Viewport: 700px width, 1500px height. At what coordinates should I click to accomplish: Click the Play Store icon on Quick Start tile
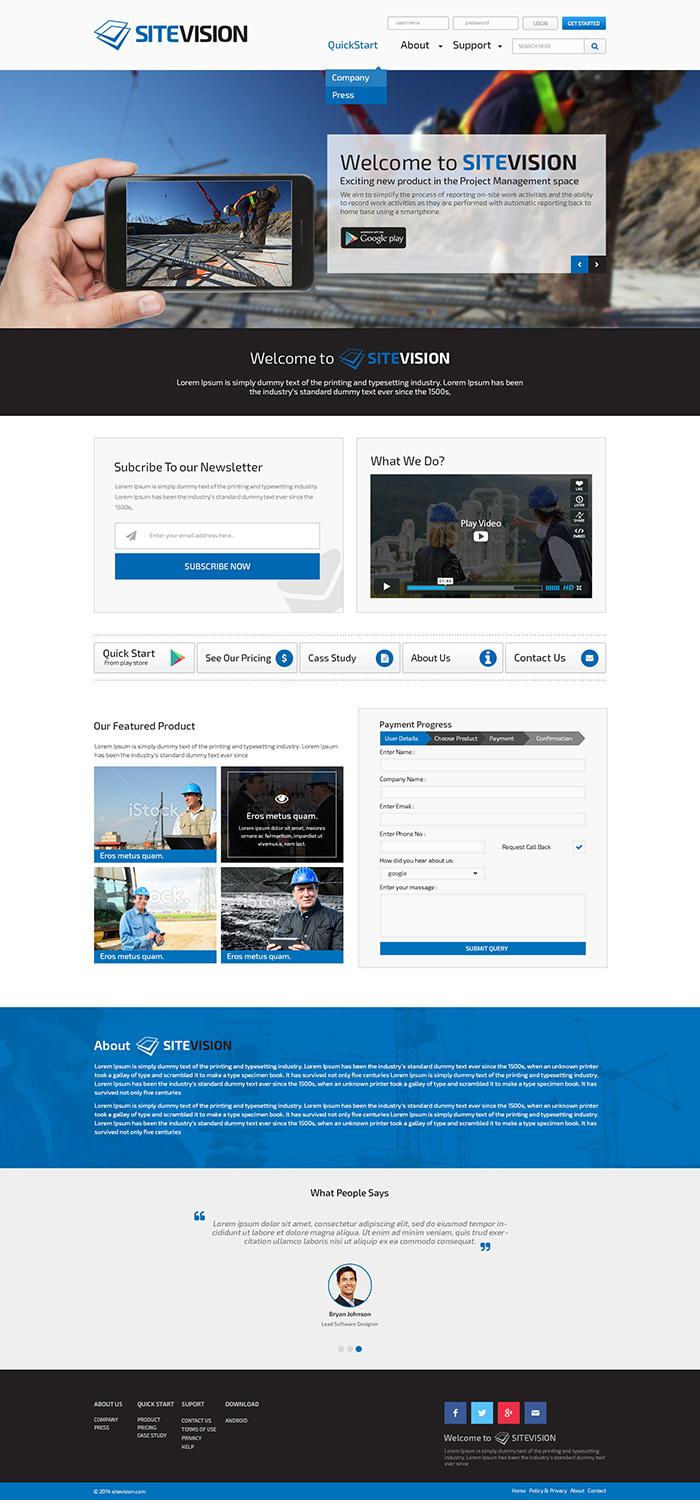(177, 658)
